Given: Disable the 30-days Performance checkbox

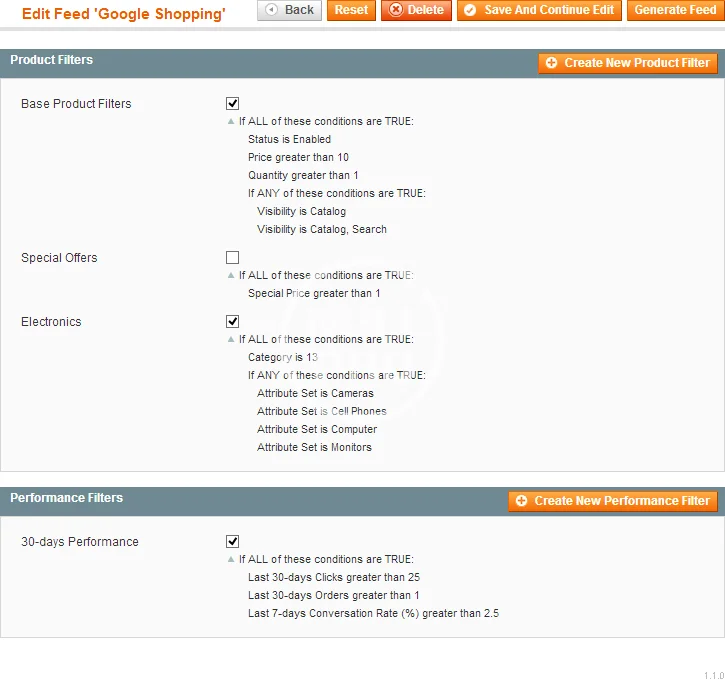Looking at the screenshot, I should tap(233, 542).
